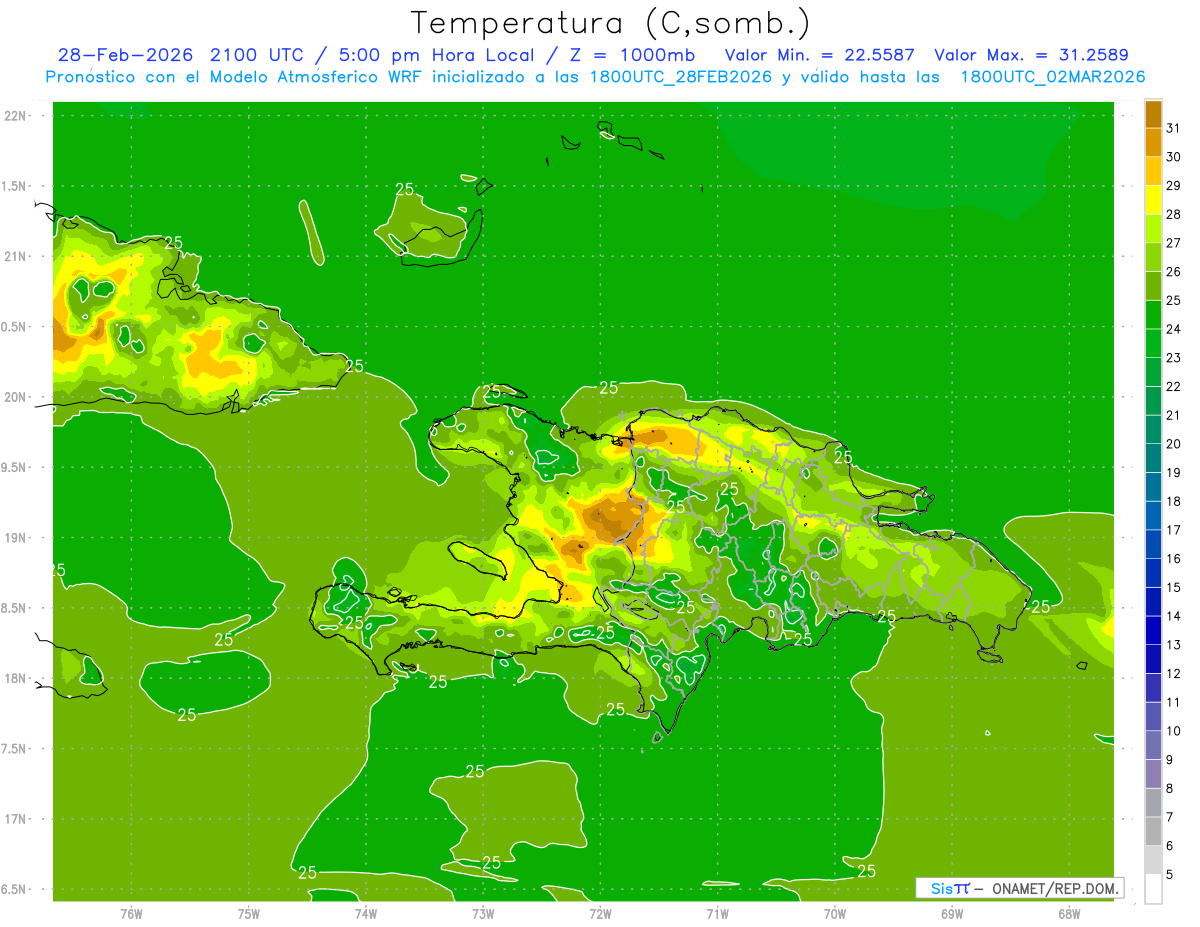The width and height of the screenshot is (1200, 927).
Task: Click the legend label "31"
Action: tap(1173, 128)
